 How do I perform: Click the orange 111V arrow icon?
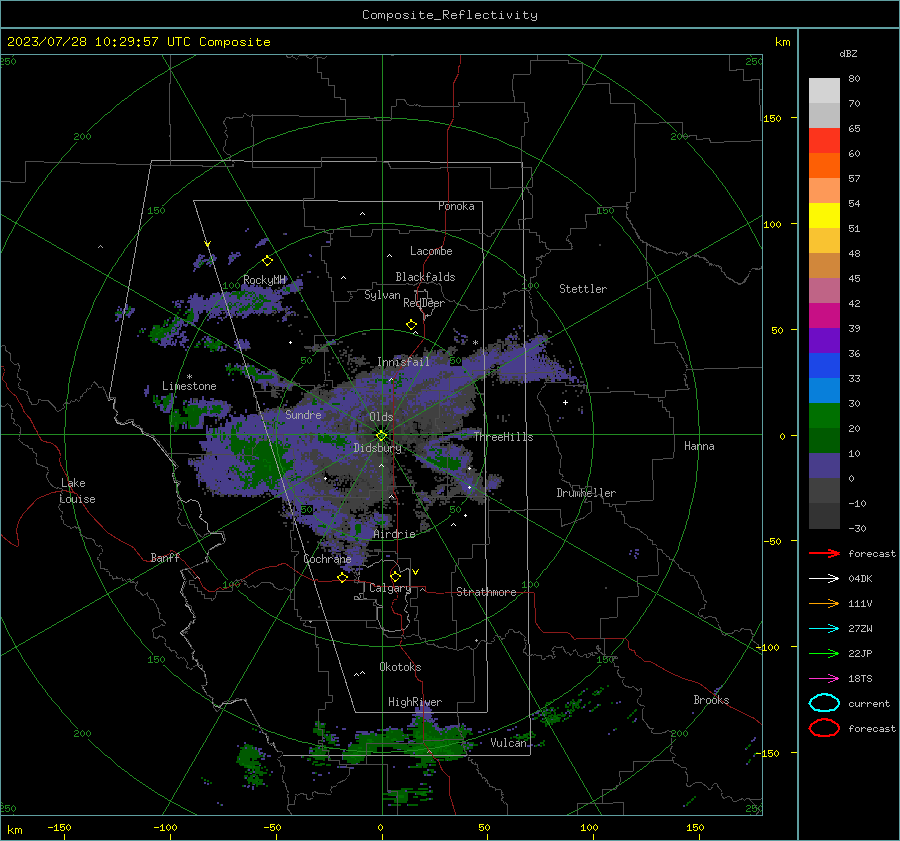tap(824, 603)
